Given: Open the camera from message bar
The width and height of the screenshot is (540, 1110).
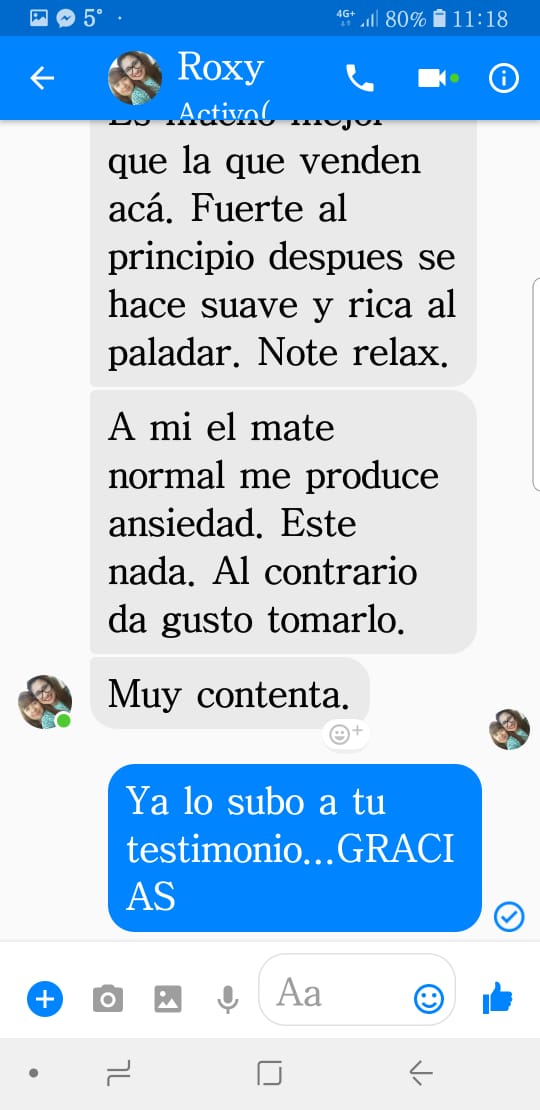Looking at the screenshot, I should pos(108,999).
